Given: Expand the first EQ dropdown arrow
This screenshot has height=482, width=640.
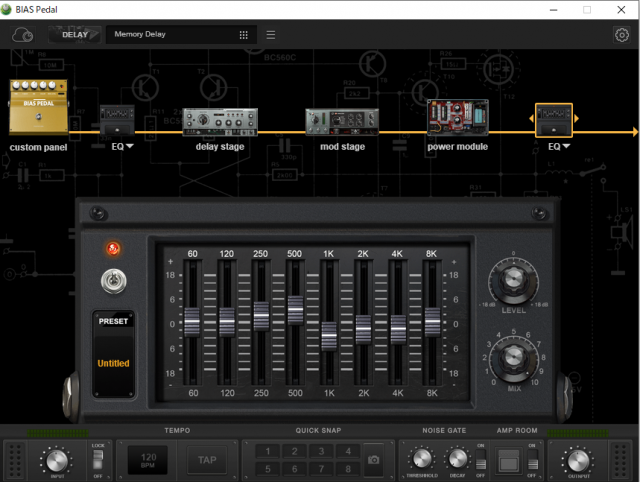Looking at the screenshot, I should point(130,146).
